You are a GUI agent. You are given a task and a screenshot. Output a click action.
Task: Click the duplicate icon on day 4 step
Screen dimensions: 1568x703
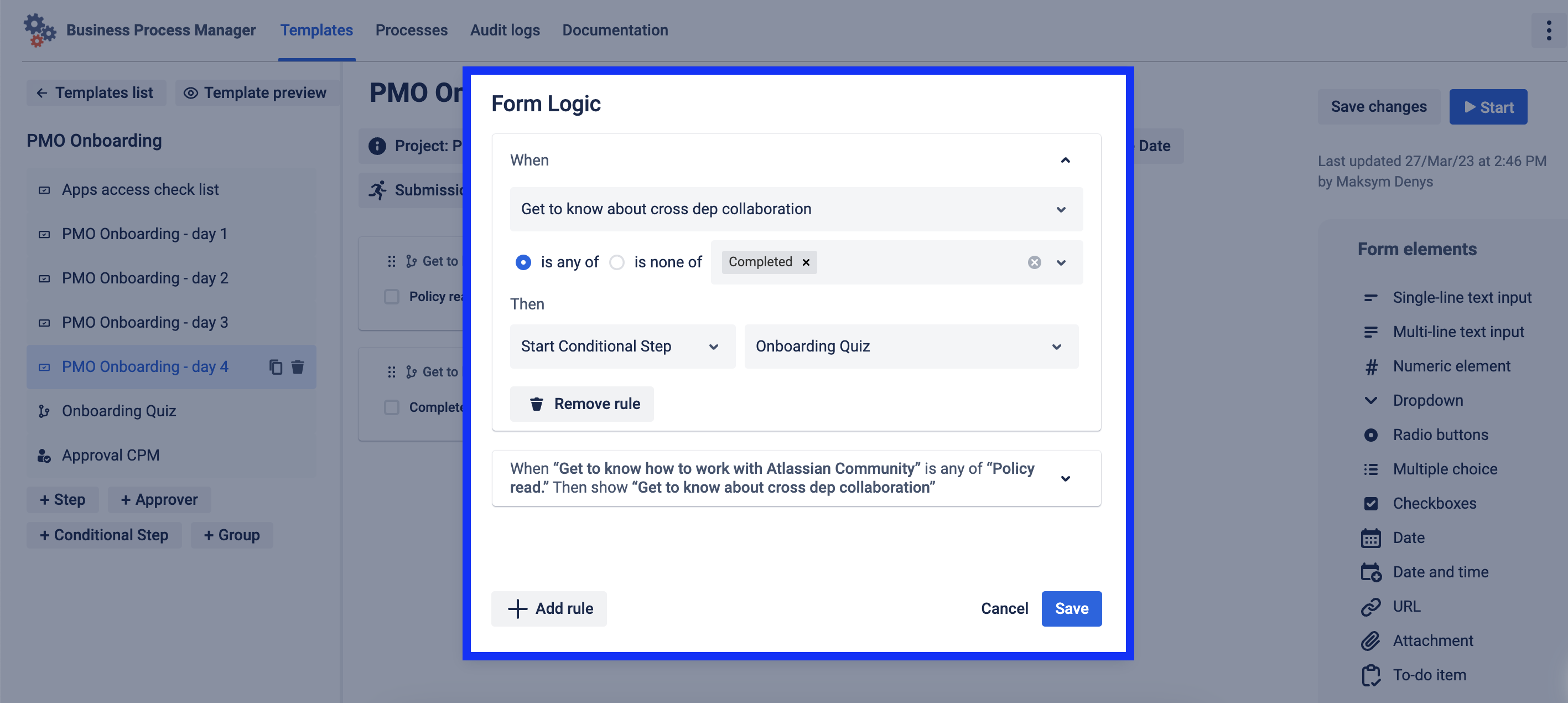tap(276, 367)
